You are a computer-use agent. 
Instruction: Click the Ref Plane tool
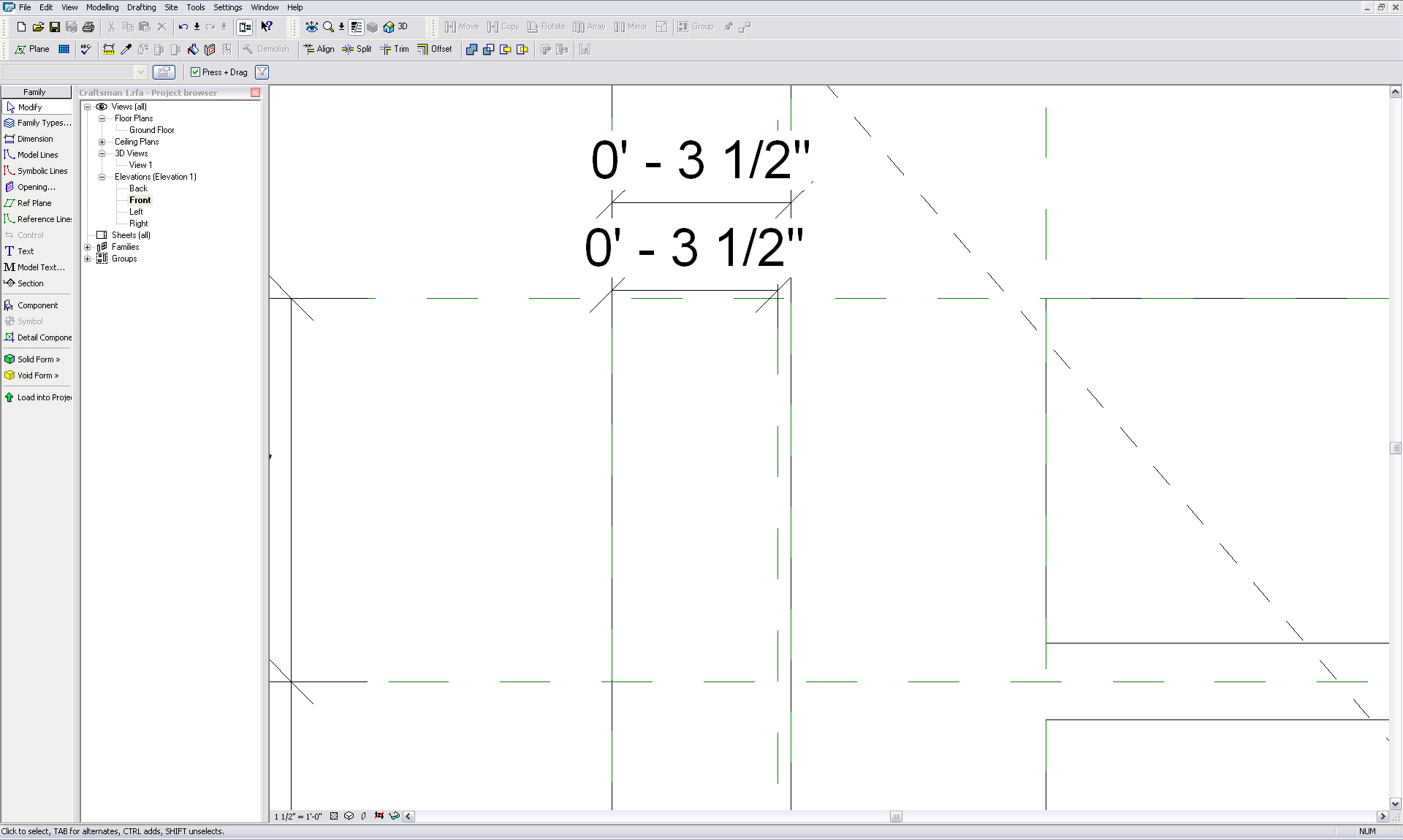[34, 203]
